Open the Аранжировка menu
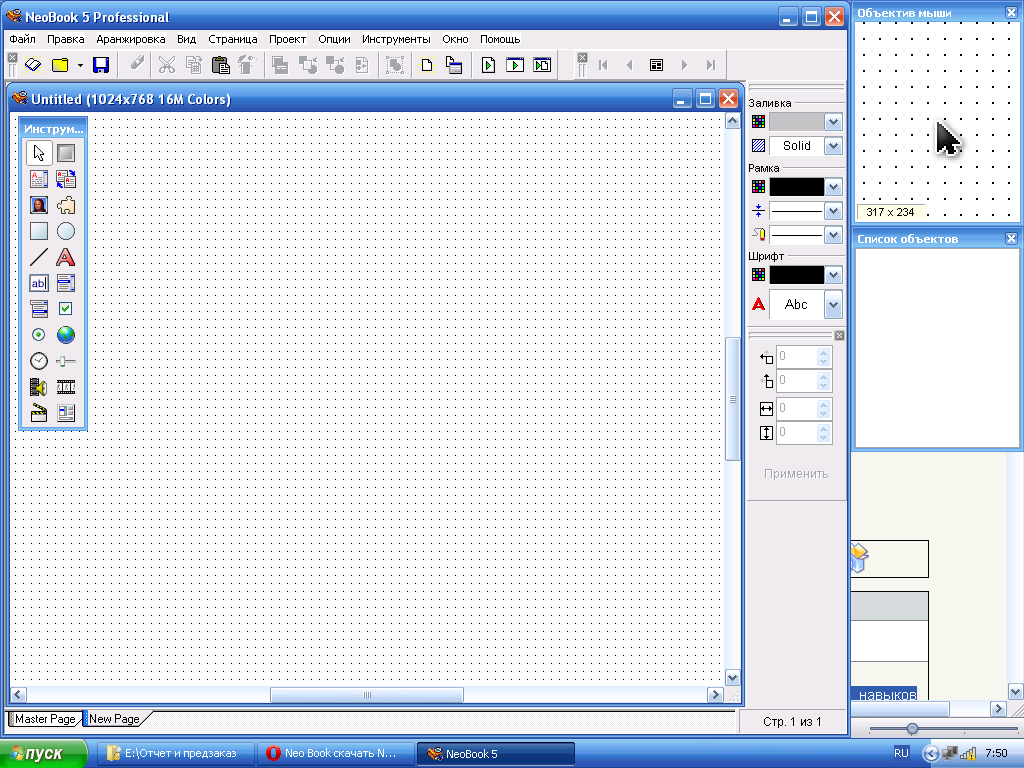The width and height of the screenshot is (1024, 768). [x=131, y=39]
